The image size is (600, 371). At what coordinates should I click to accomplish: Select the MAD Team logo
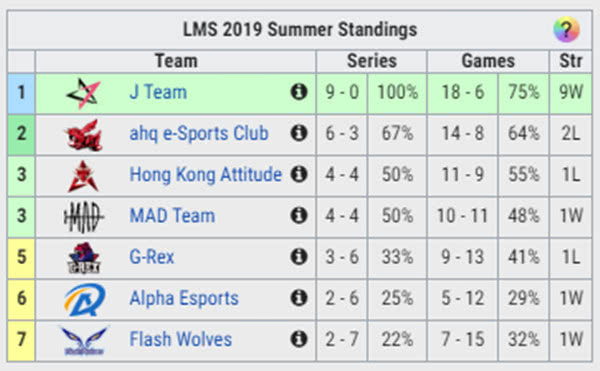83,216
